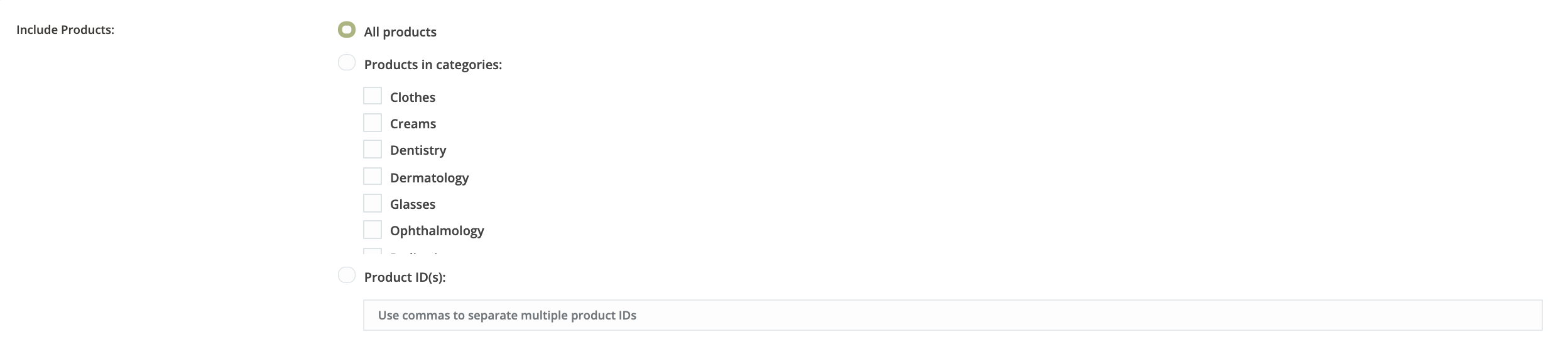
Task: Select the All products radio button
Action: pyautogui.click(x=347, y=30)
